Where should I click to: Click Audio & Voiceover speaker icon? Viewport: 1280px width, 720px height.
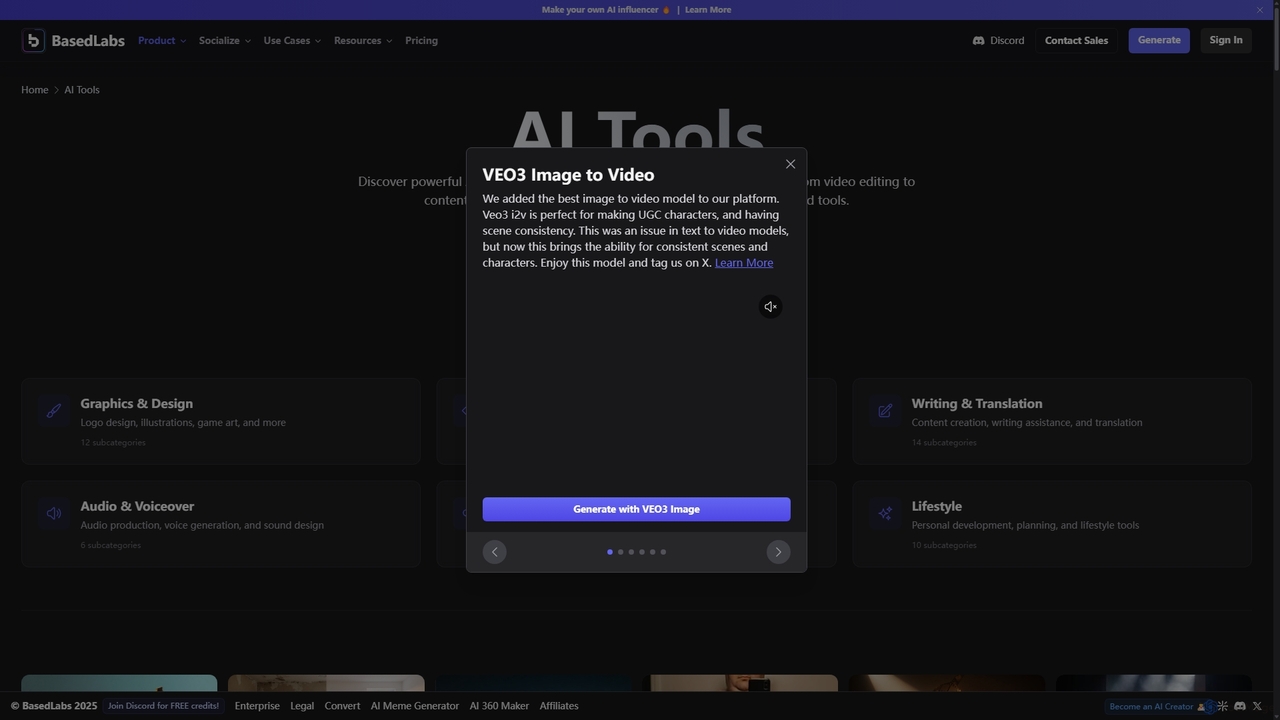coord(54,513)
